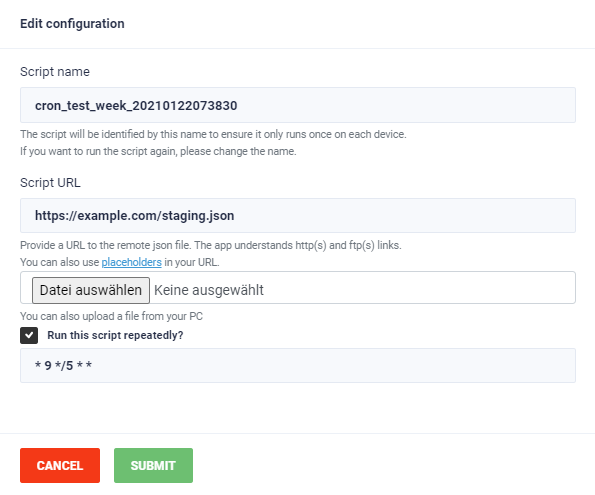Uncheck Run this script repeatedly checkbox
This screenshot has height=495, width=595.
click(x=29, y=335)
